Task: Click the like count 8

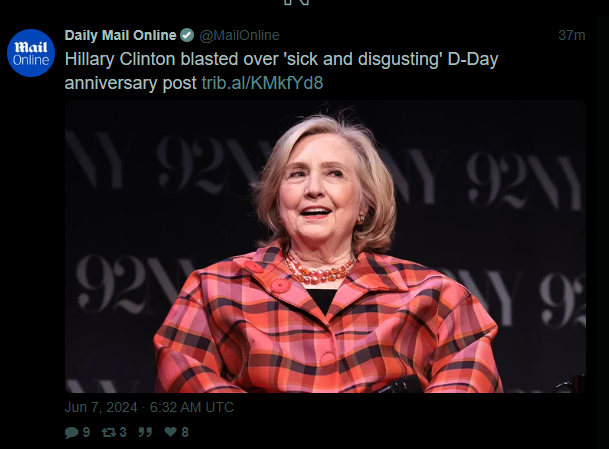Action: click(185, 432)
